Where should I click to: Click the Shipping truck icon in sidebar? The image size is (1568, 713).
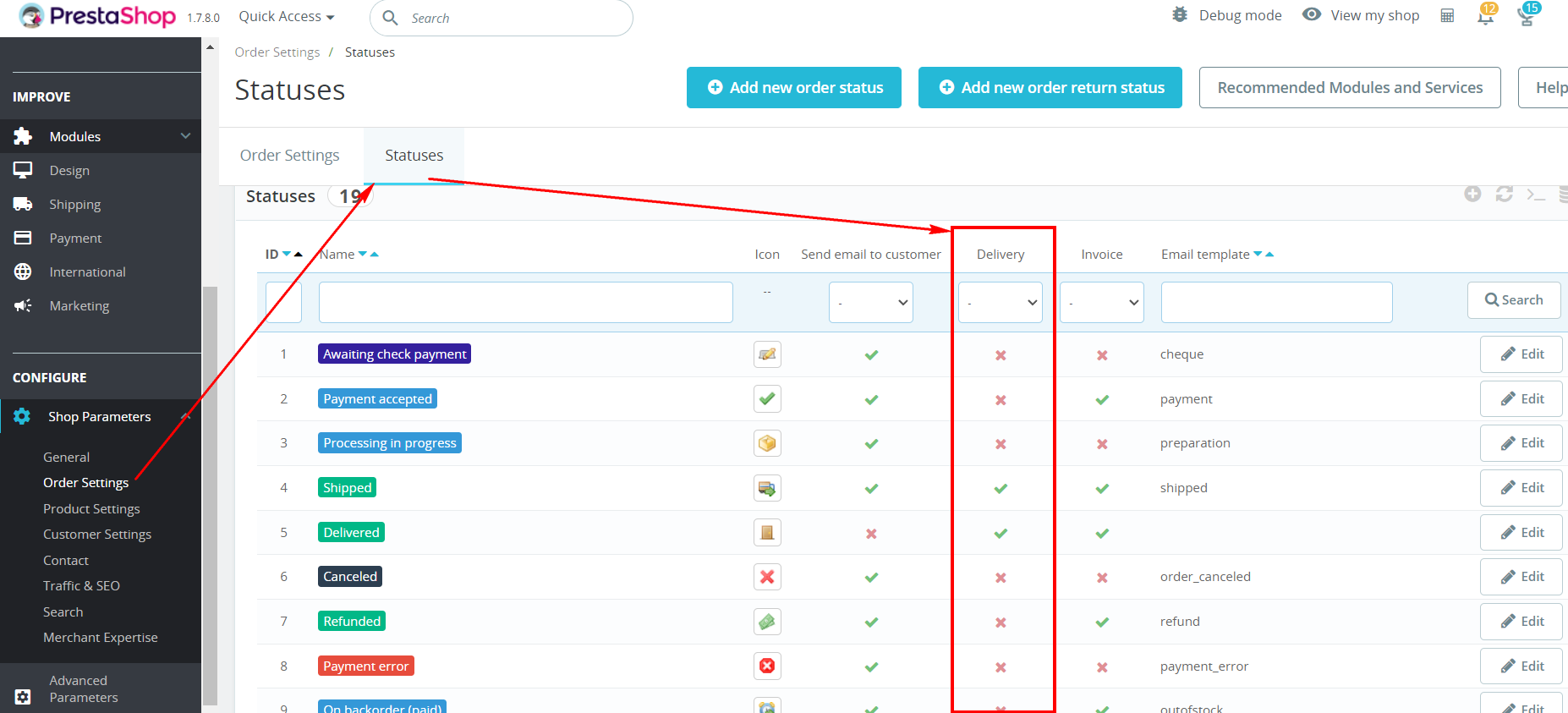pos(23,204)
